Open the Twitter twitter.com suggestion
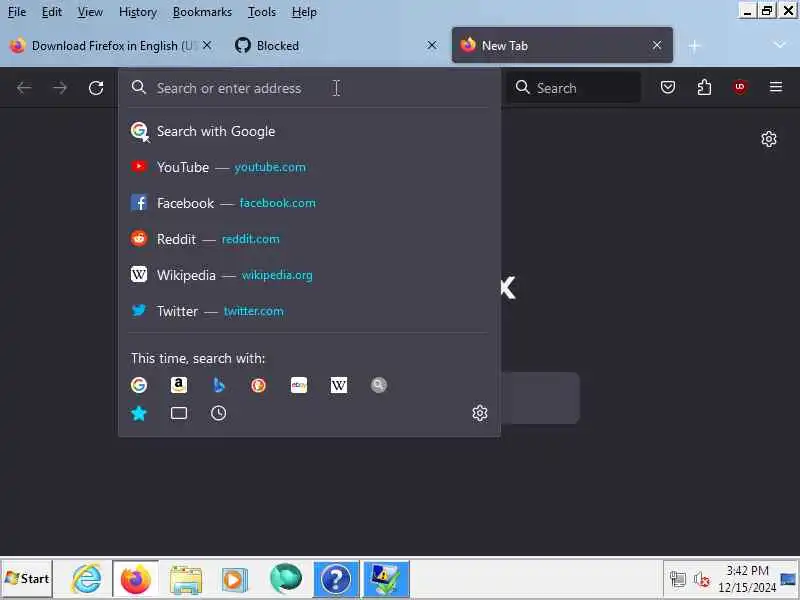 tap(309, 311)
